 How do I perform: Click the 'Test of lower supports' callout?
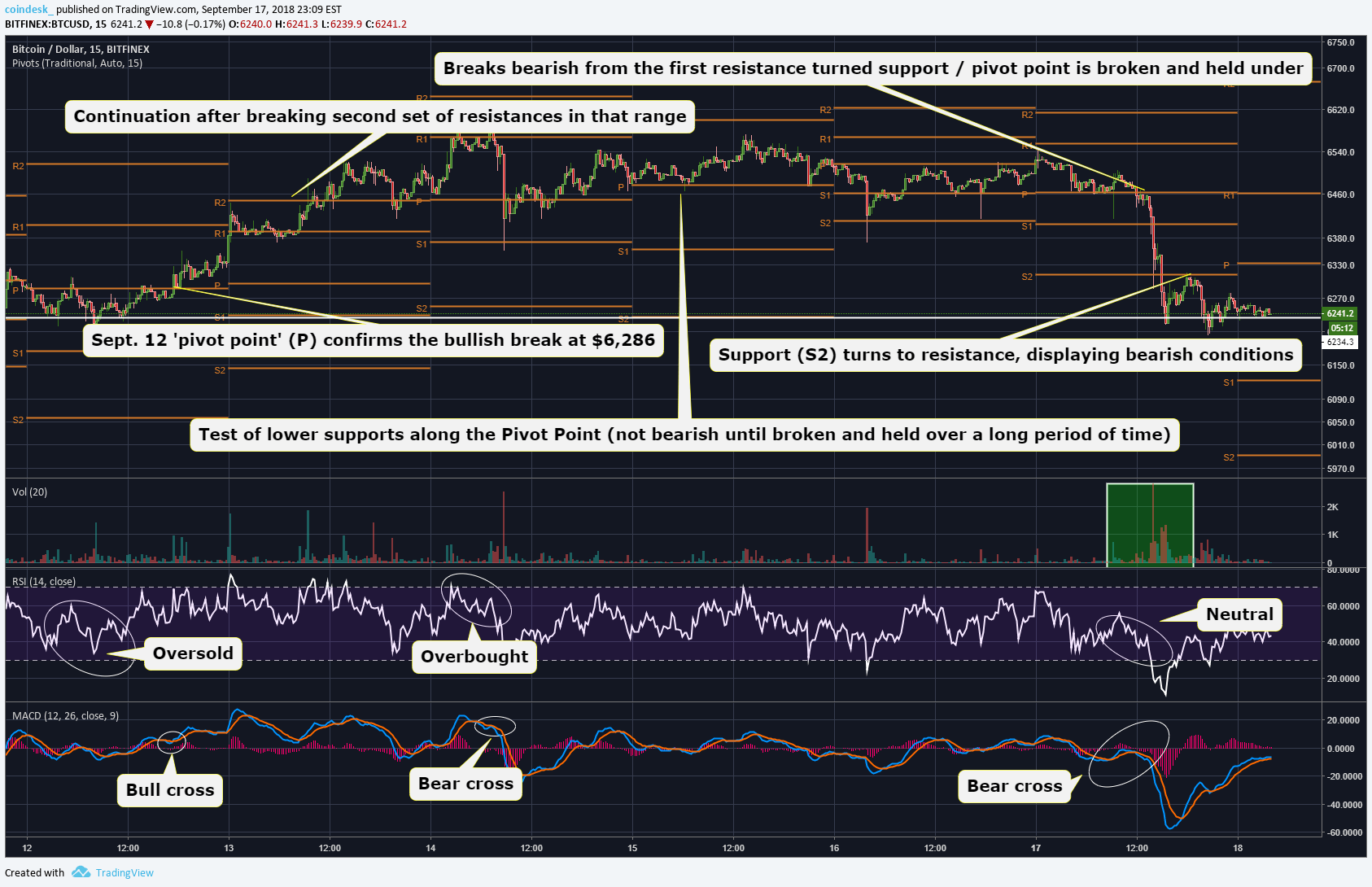684,435
